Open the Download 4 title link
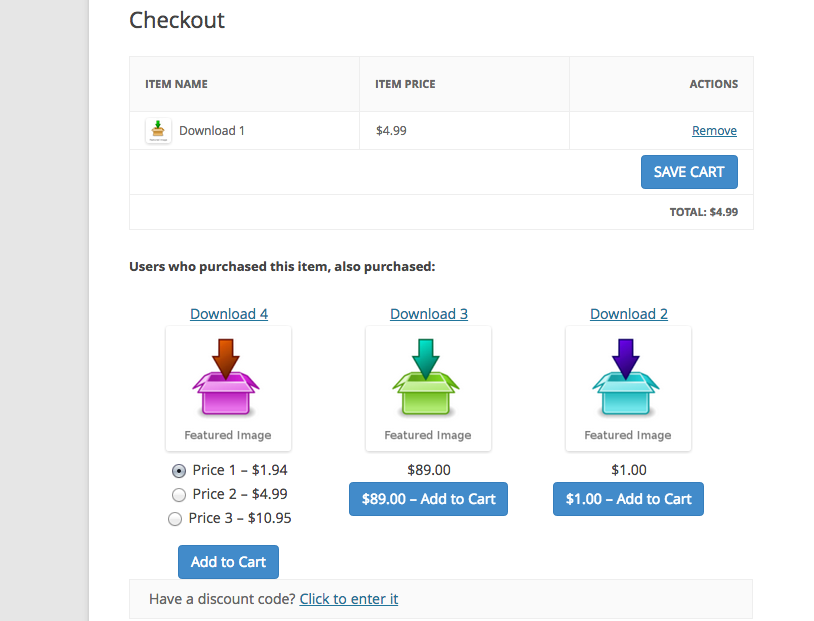 229,314
